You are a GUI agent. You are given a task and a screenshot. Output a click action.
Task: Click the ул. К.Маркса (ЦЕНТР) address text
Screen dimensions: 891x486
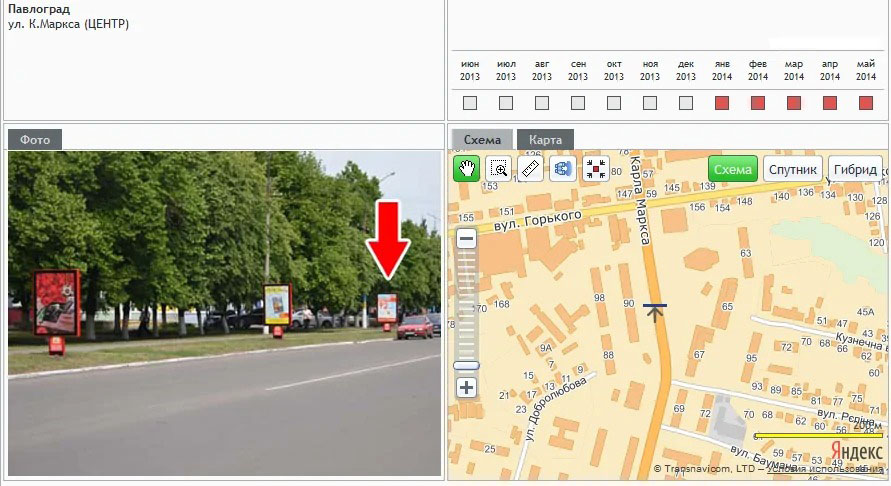68,24
